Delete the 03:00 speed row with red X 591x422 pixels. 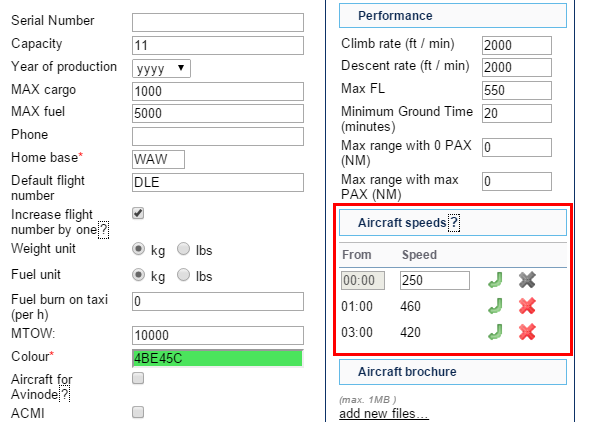(x=527, y=332)
